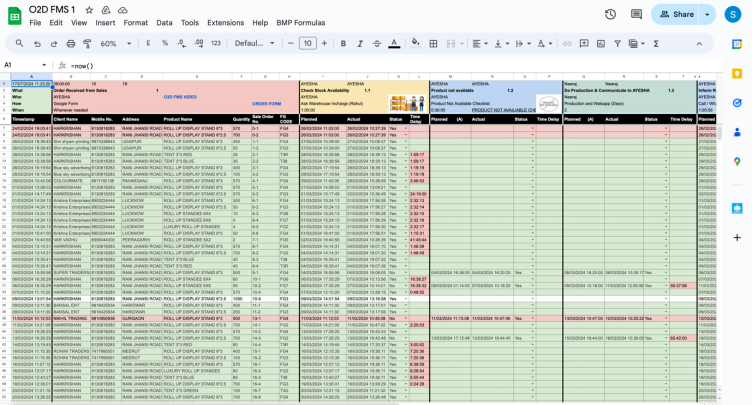Screen dimensions: 752x405
Task: Format as percent
Action: [x=165, y=43]
